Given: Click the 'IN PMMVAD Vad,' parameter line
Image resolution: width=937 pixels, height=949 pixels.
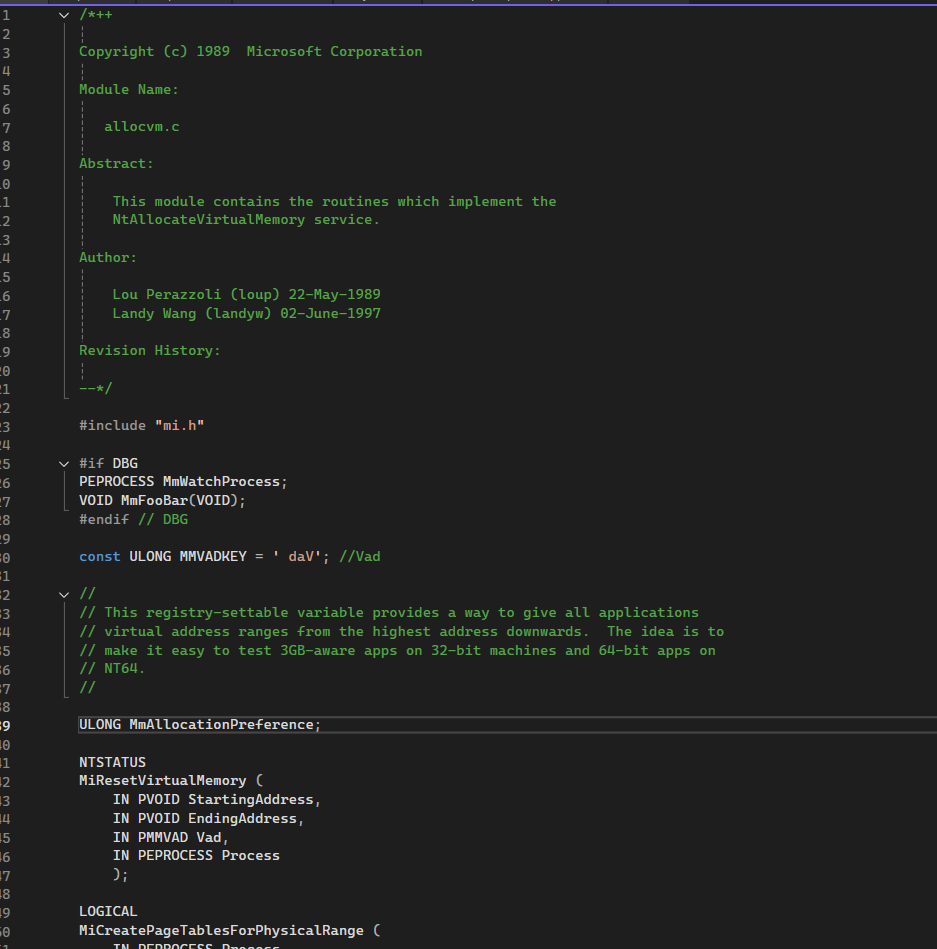Looking at the screenshot, I should [x=171, y=838].
